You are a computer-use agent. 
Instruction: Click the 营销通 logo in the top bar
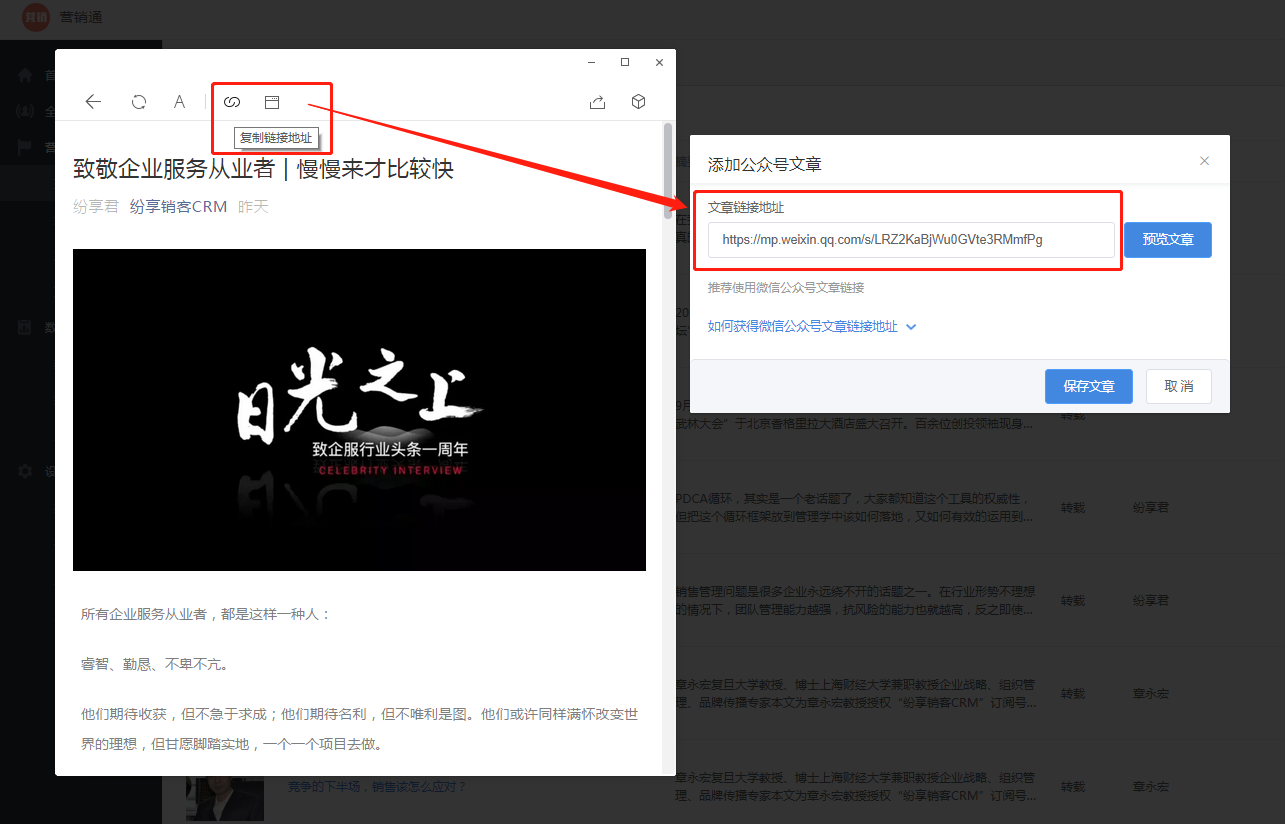point(36,17)
